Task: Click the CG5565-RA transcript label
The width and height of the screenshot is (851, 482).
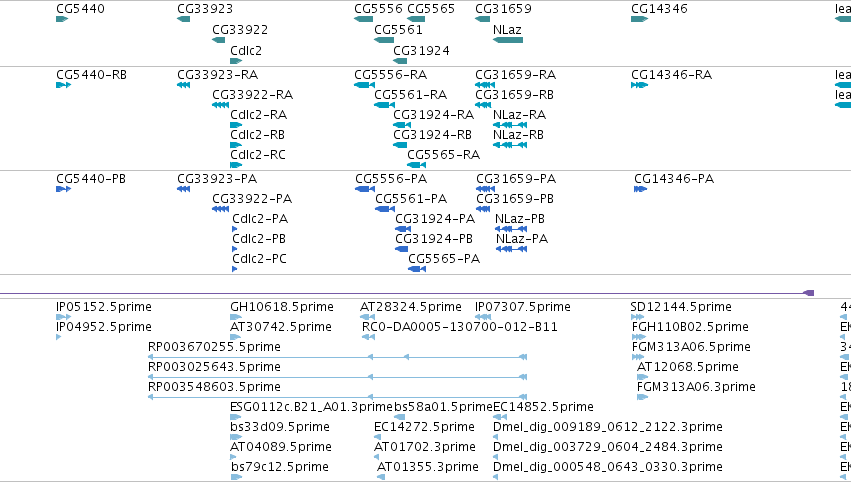Action: coord(444,155)
